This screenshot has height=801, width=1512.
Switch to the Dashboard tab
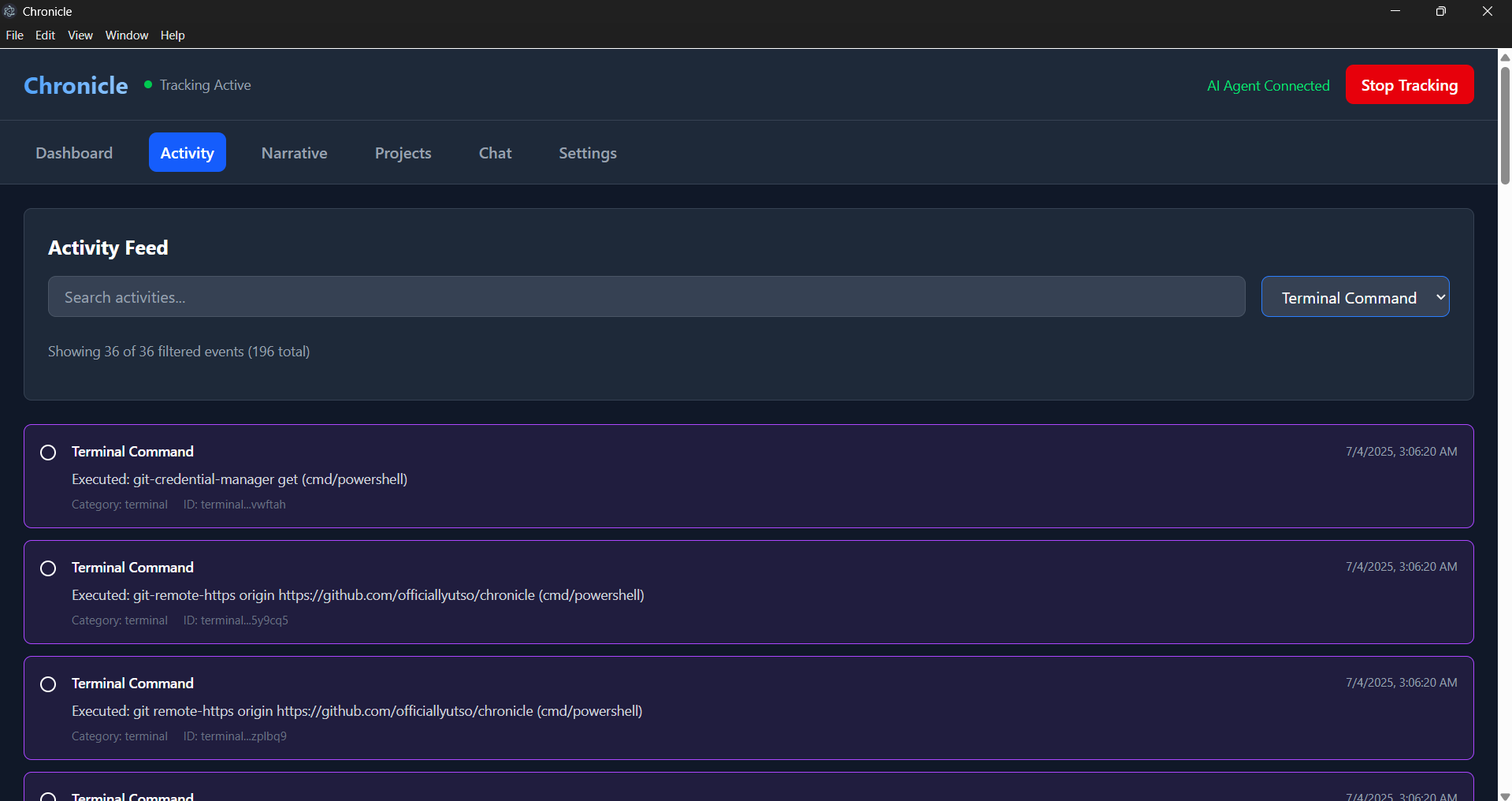[74, 153]
